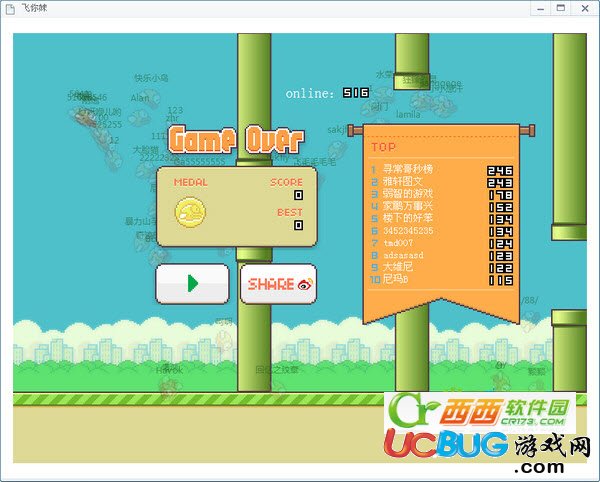
Task: Select leaderboard row 尼玛B
Action: pyautogui.click(x=442, y=280)
